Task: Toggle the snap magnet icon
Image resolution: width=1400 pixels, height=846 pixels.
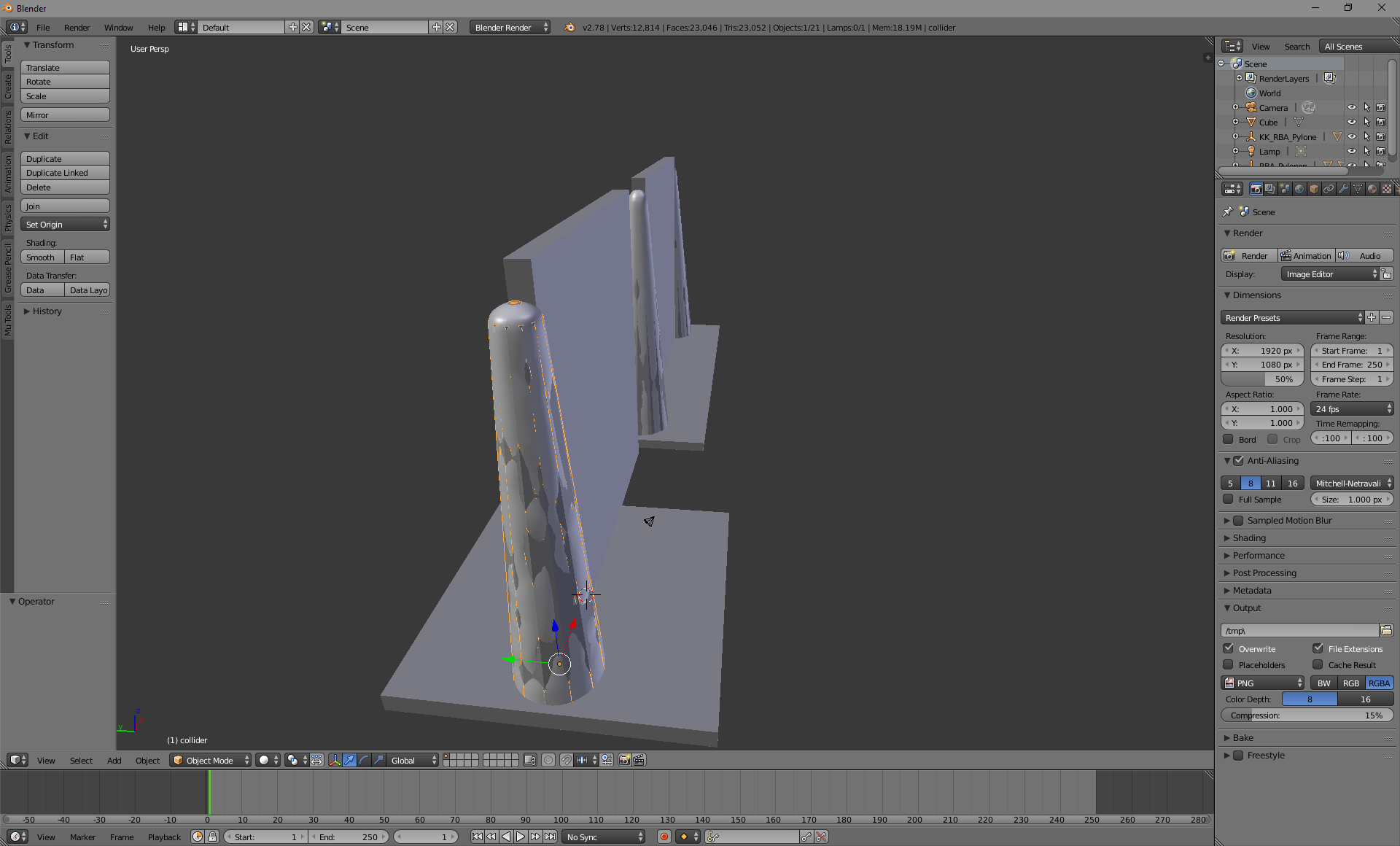Action: click(x=567, y=760)
